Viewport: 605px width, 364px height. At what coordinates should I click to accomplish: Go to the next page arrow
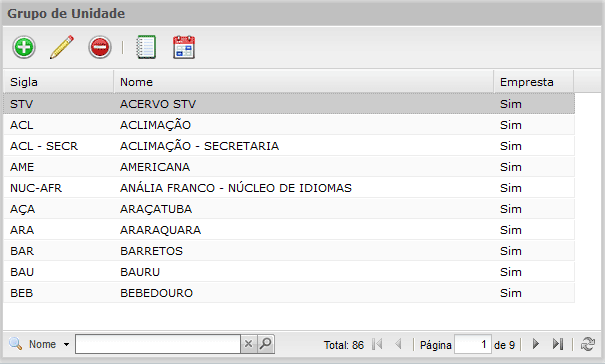pos(536,344)
